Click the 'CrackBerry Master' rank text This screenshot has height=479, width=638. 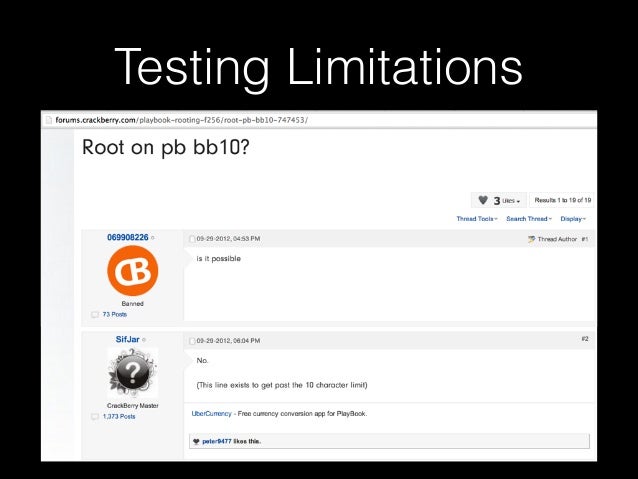pyautogui.click(x=133, y=406)
